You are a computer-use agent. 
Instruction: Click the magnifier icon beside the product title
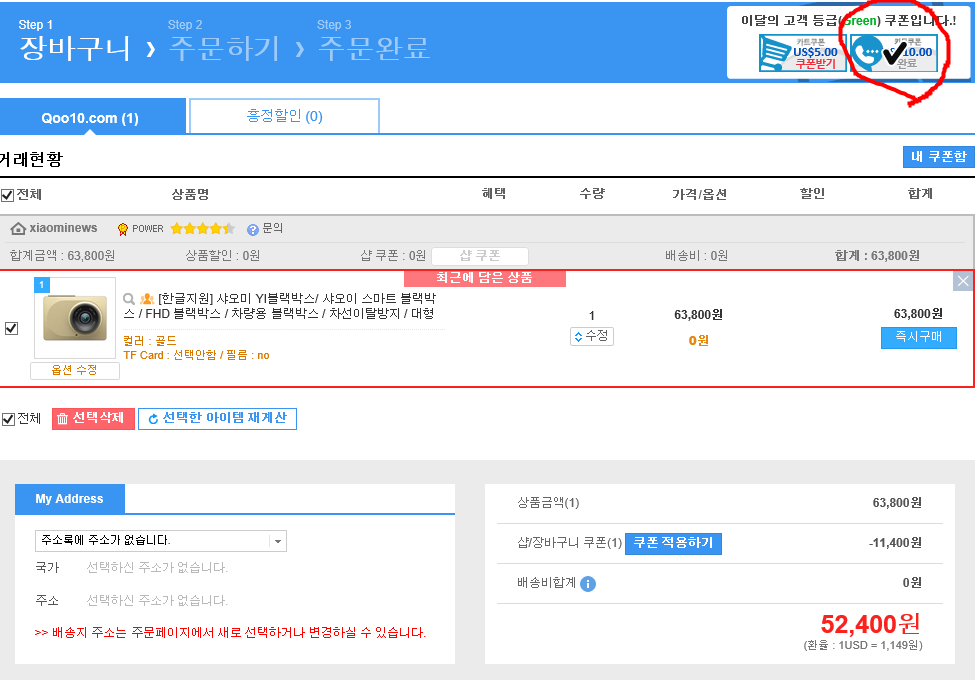click(129, 299)
